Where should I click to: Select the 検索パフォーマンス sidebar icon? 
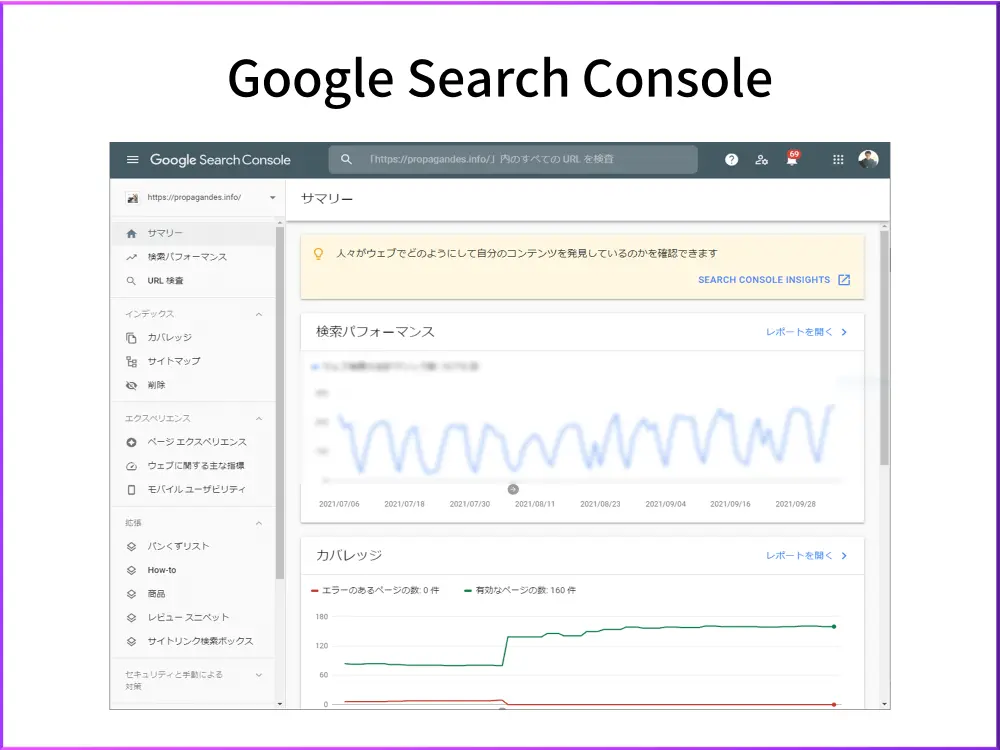(133, 256)
